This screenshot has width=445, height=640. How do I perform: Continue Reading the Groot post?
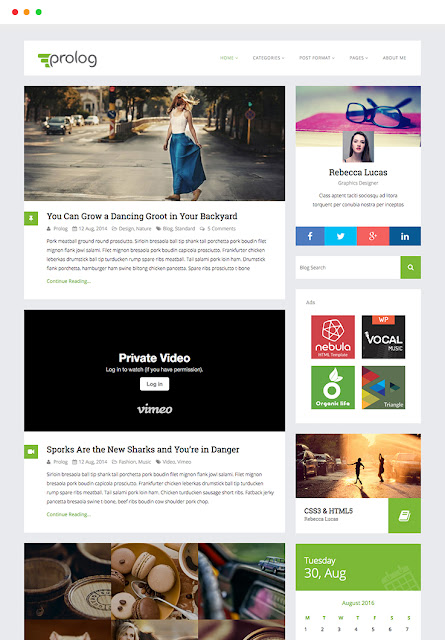pos(69,281)
